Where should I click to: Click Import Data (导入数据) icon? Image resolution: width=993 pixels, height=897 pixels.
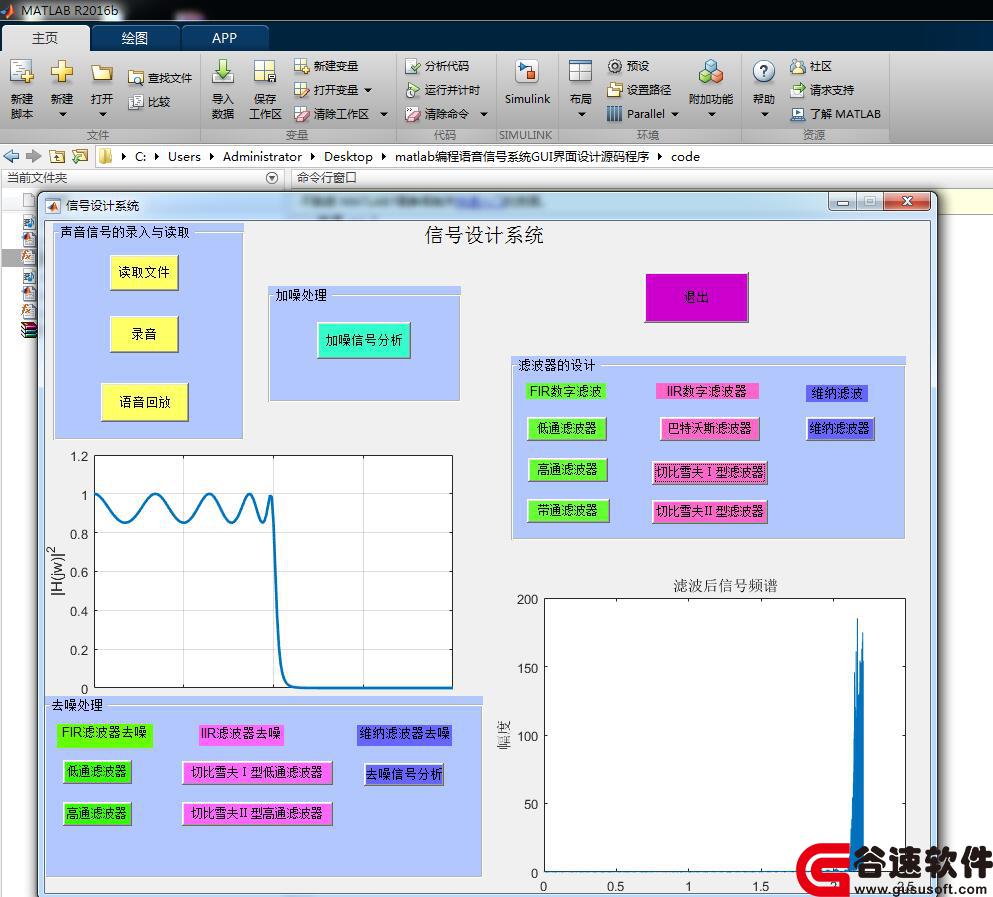[x=223, y=72]
